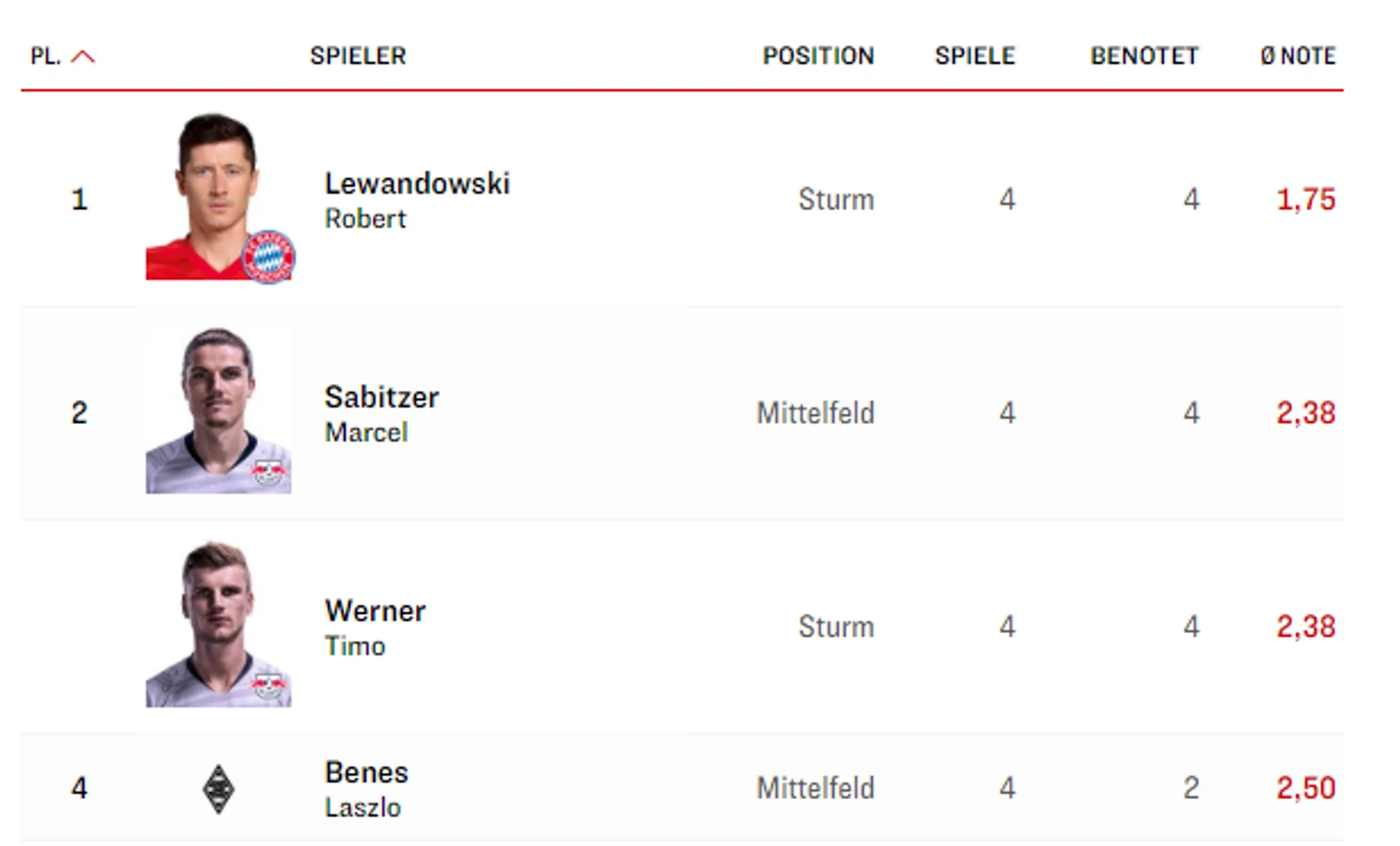Open Benes Laszlo player link
Viewport: 1400px width, 846px height.
tap(366, 788)
